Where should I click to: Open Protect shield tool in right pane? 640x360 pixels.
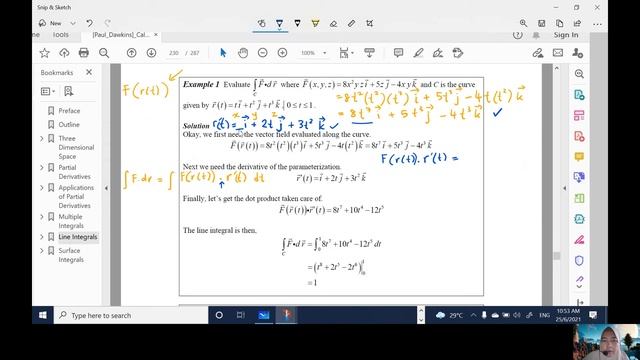[579, 260]
